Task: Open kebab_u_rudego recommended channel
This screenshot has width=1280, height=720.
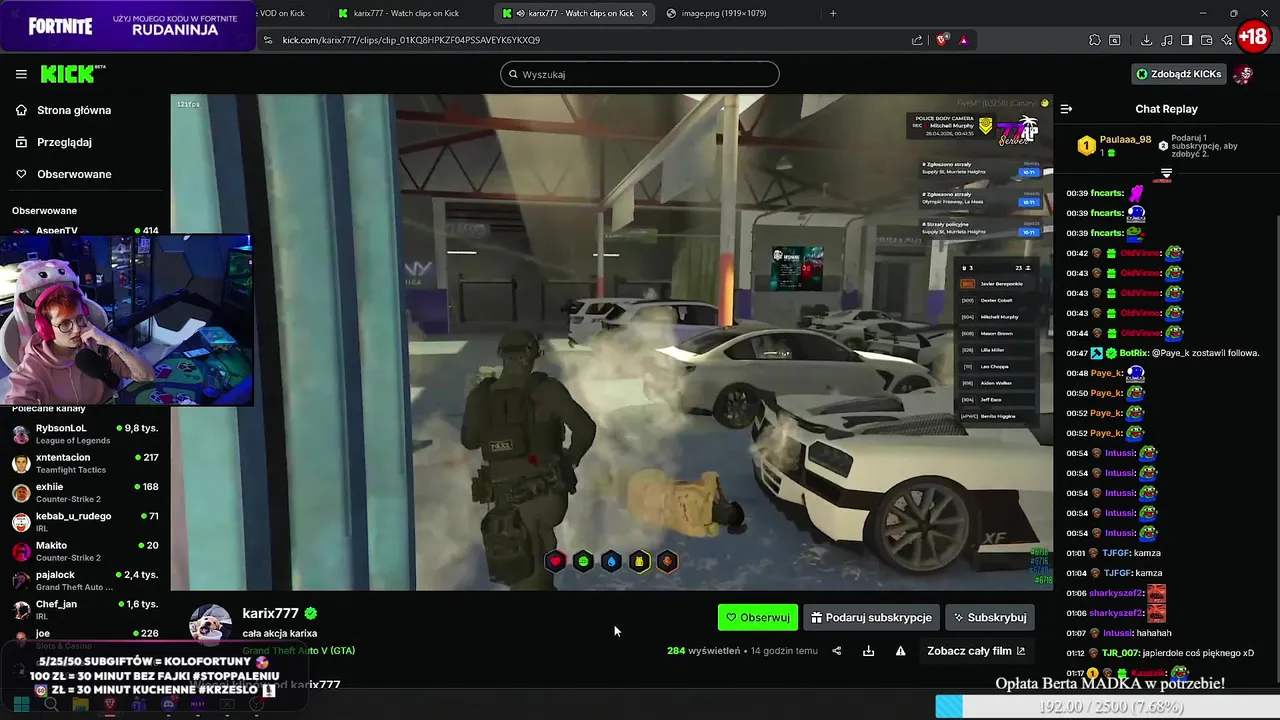Action: 85,521
